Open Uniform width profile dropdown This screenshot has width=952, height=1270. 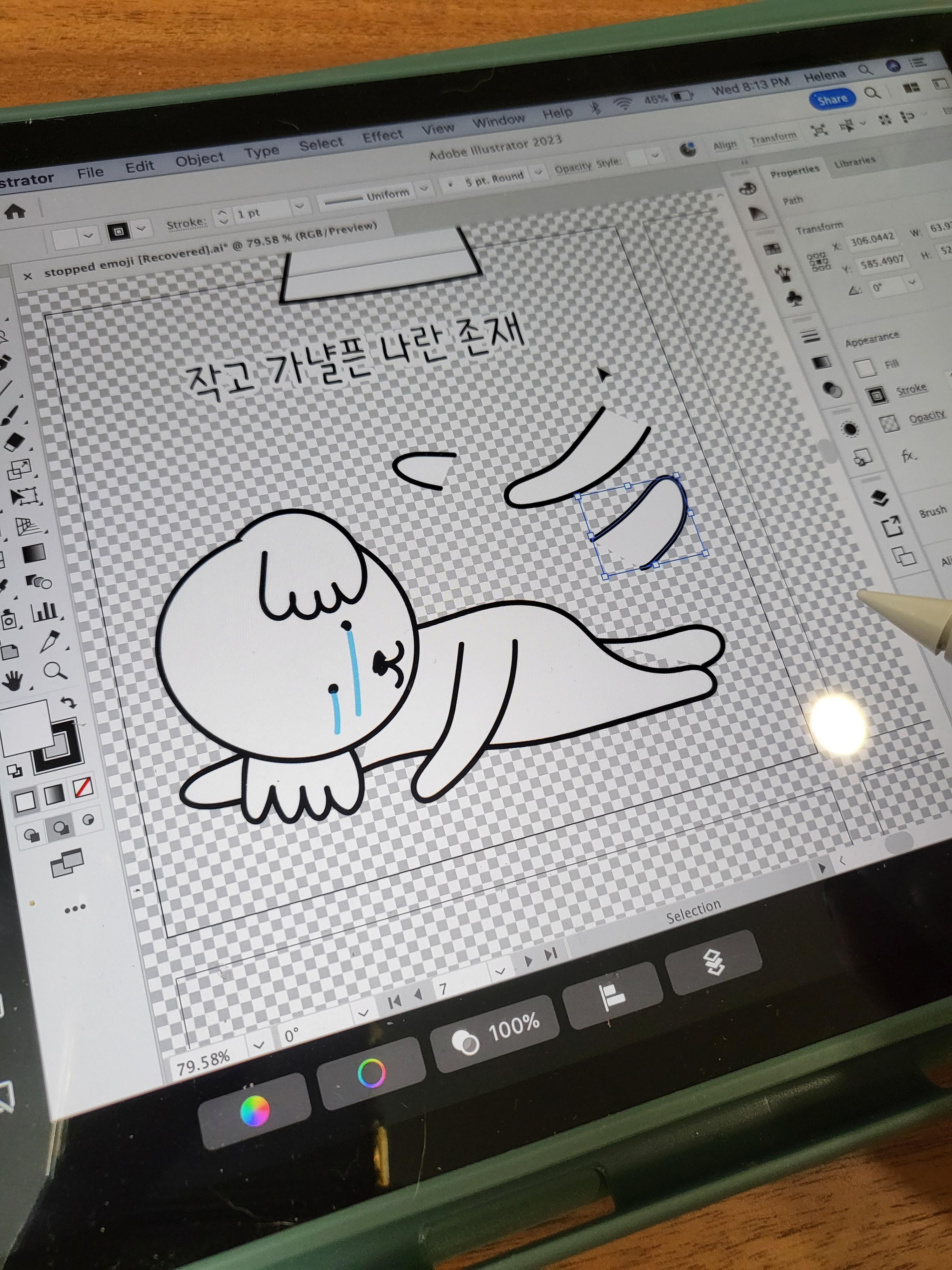tap(424, 188)
